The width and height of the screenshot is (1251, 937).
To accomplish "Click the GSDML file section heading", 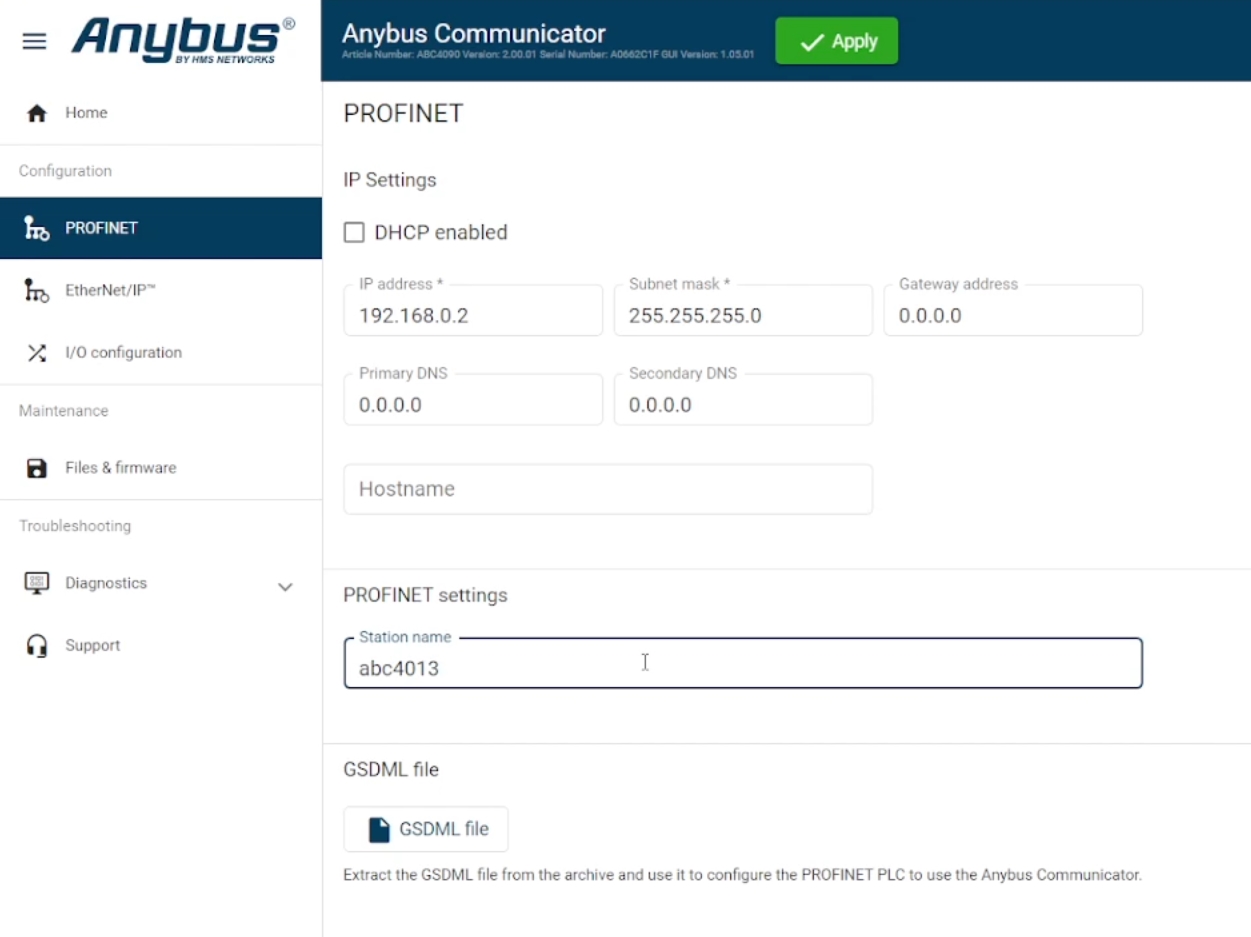I will (391, 770).
